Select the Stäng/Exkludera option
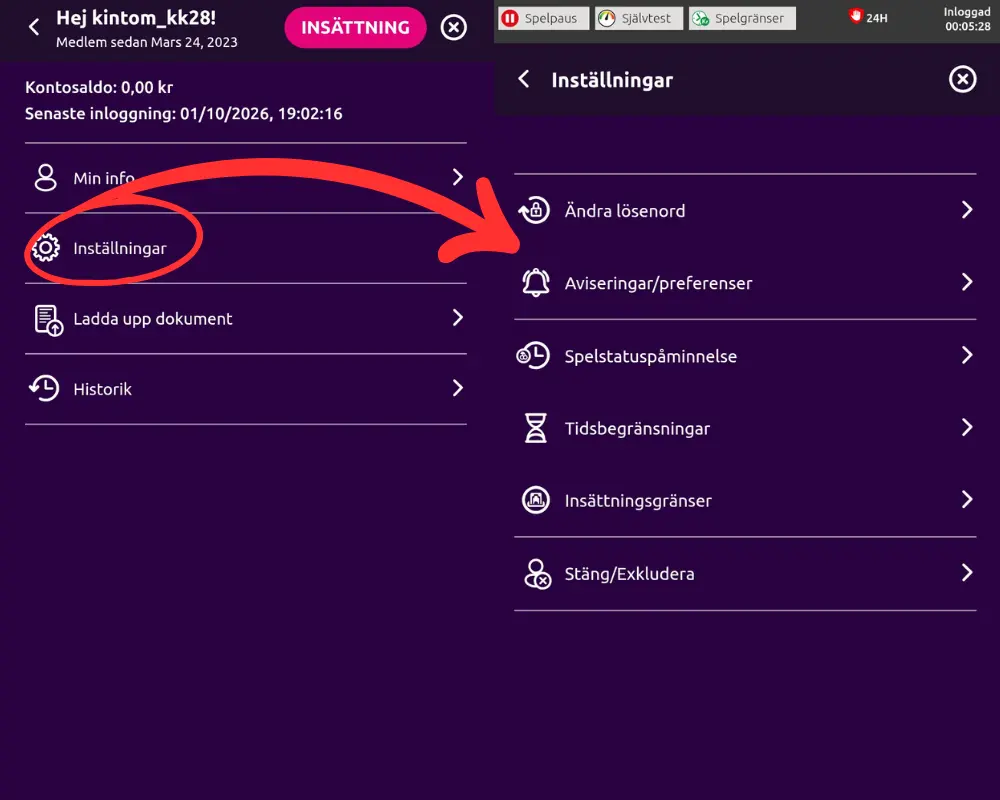 745,574
